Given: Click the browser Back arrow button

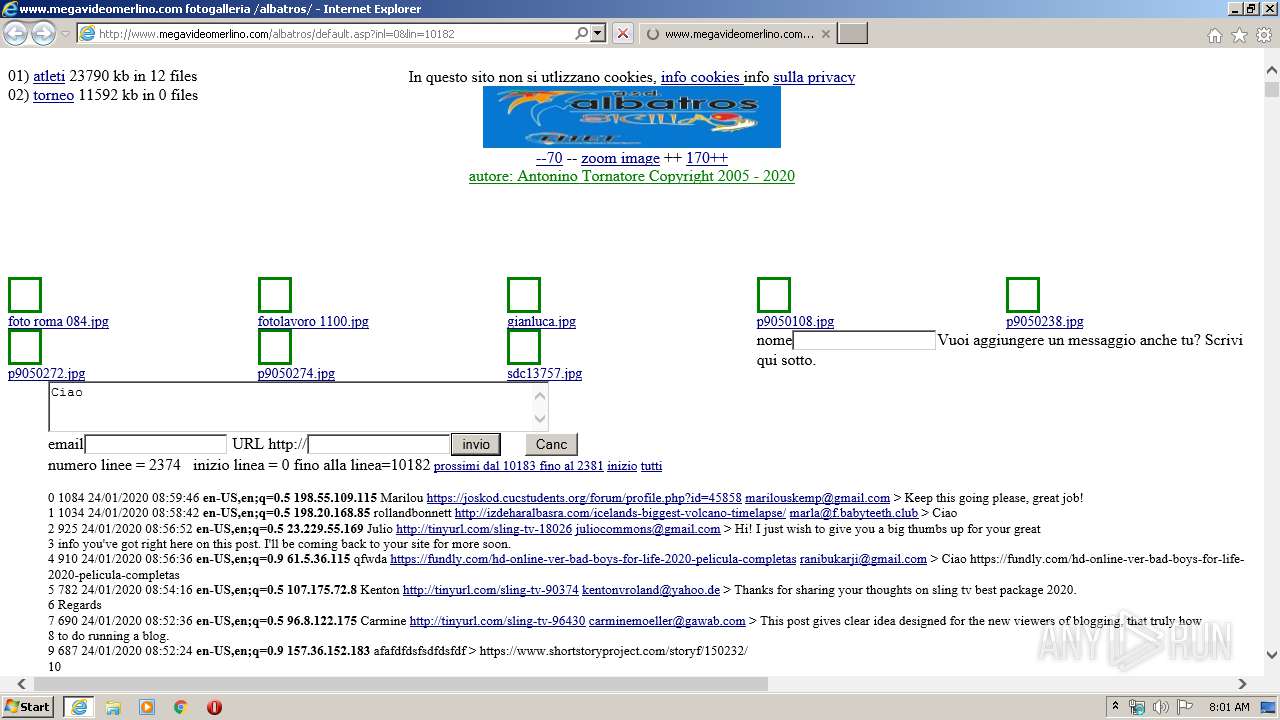Looking at the screenshot, I should point(16,33).
